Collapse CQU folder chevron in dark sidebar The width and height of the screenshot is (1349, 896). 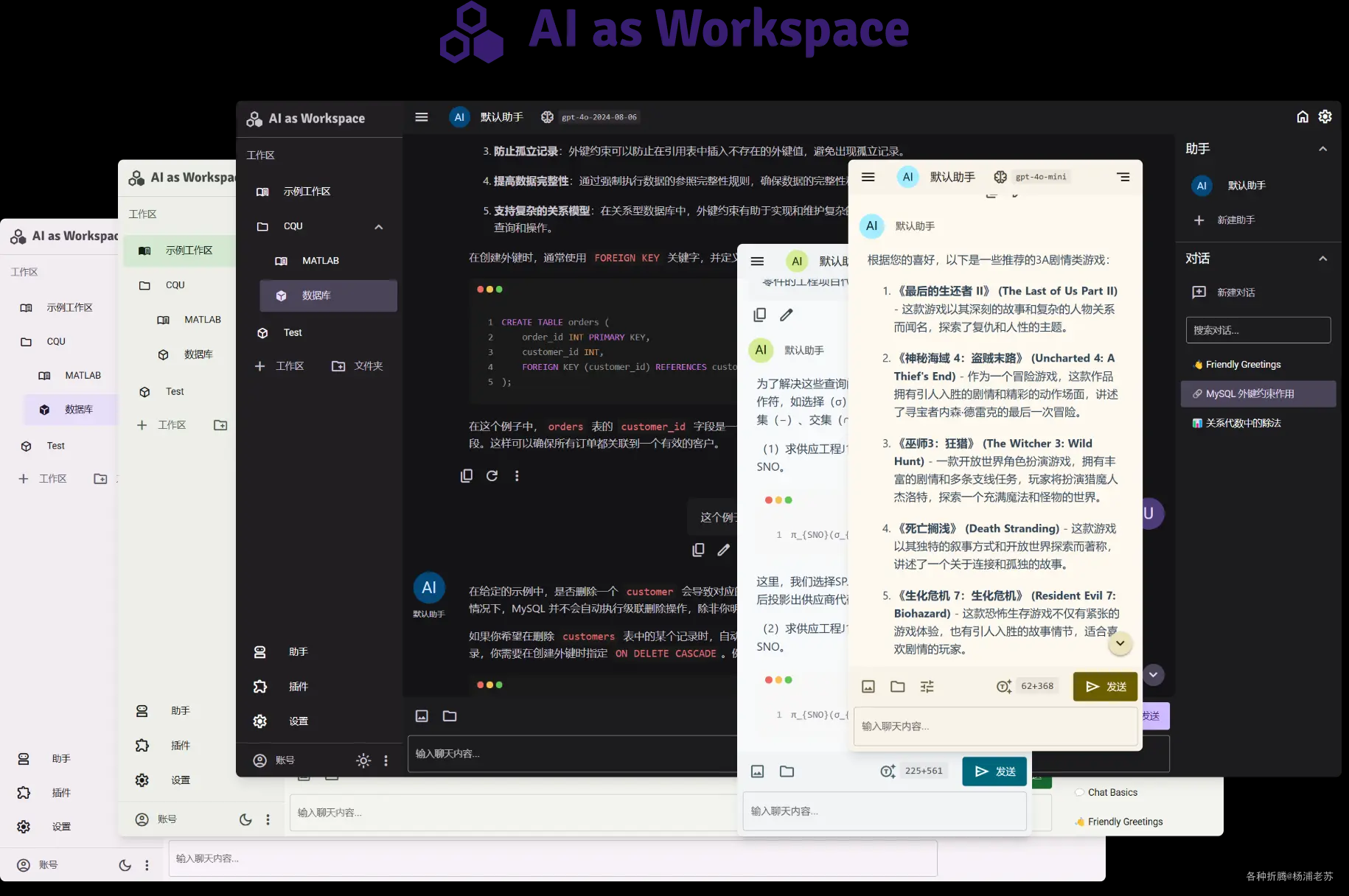379,227
